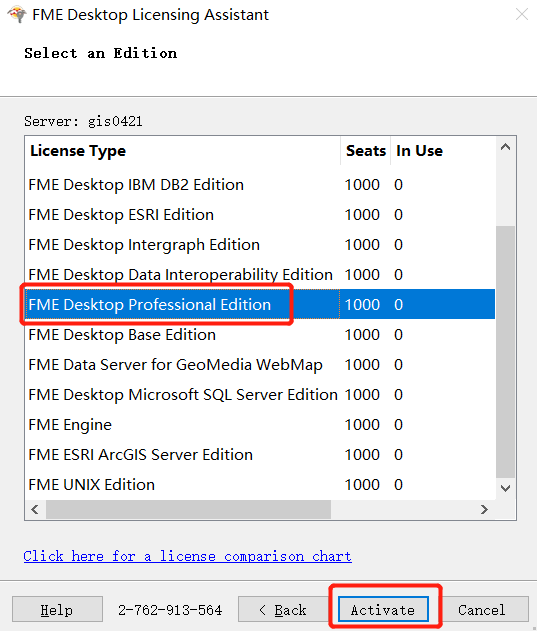Viewport: 537px width, 631px height.
Task: Select FME Desktop IBM DB2 Edition
Action: click(260, 185)
